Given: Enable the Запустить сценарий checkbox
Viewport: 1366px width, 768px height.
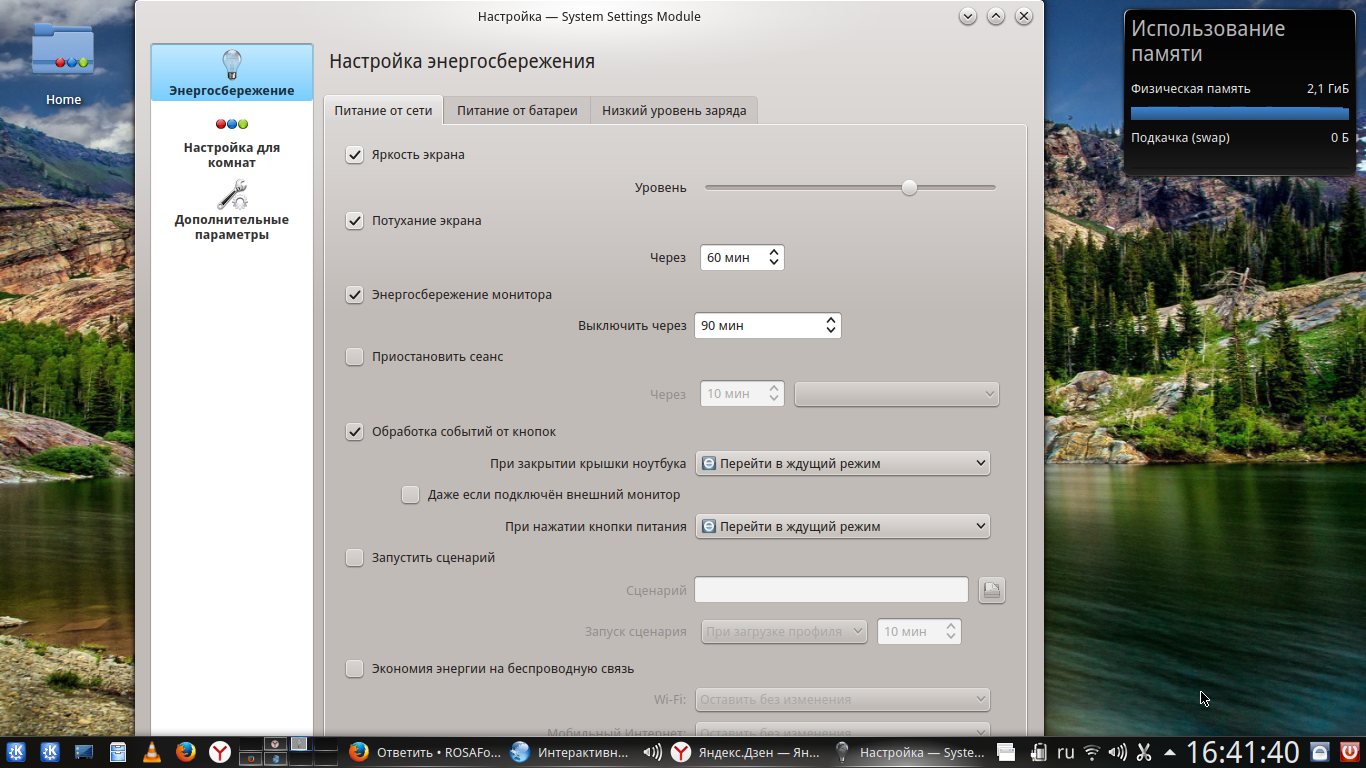Looking at the screenshot, I should 354,558.
